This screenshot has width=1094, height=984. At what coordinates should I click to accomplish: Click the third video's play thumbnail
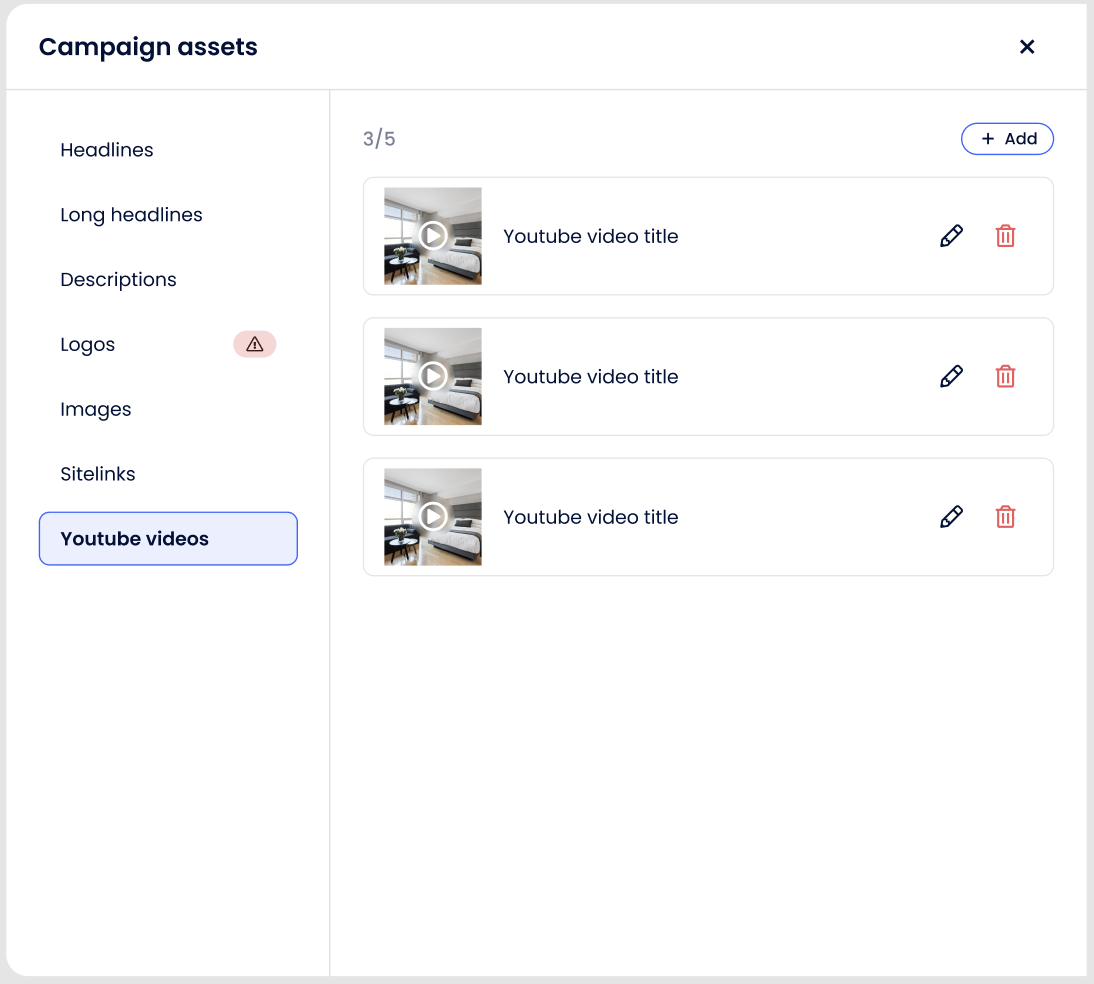tap(433, 517)
